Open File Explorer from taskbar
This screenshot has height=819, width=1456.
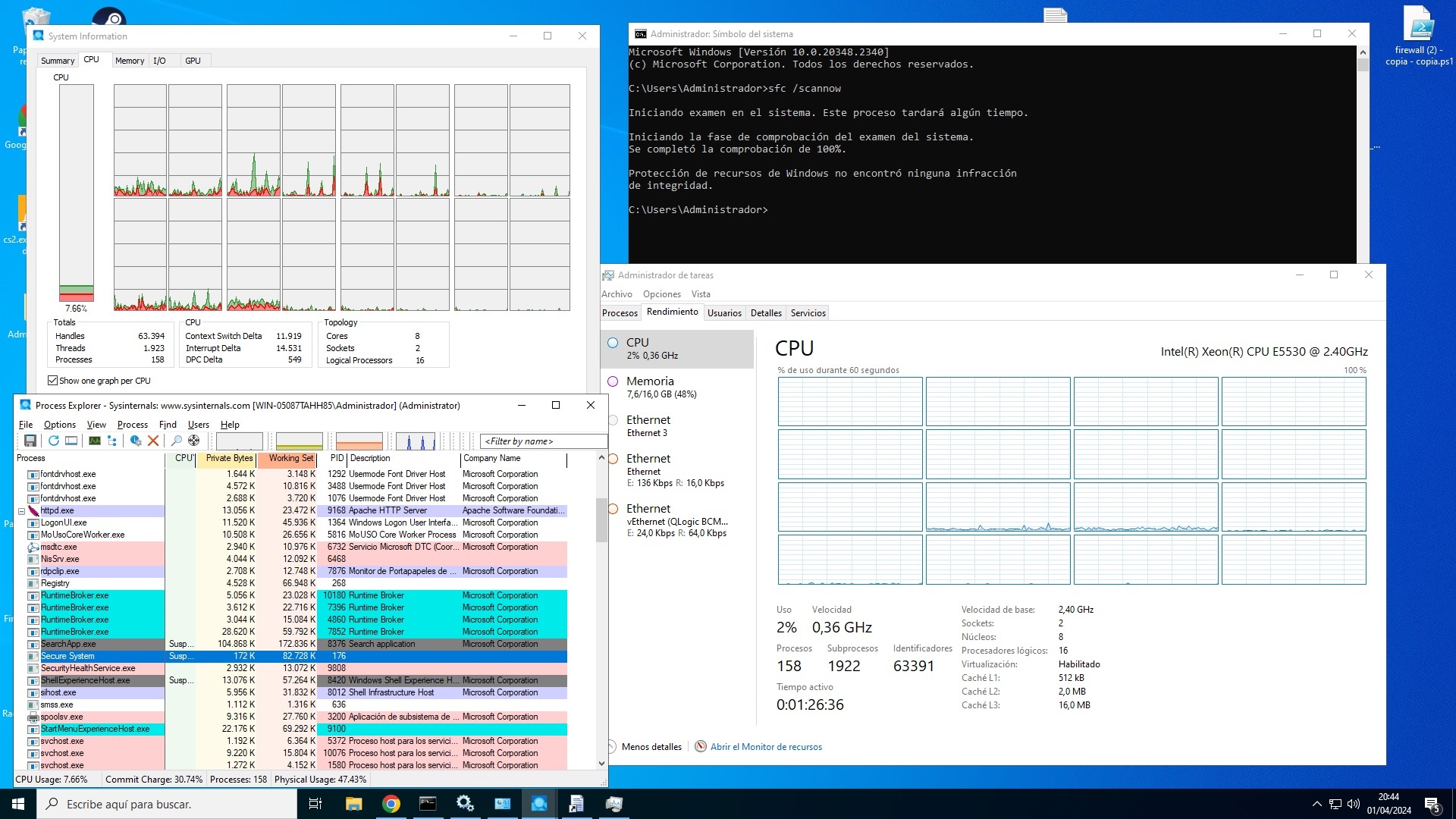[353, 804]
